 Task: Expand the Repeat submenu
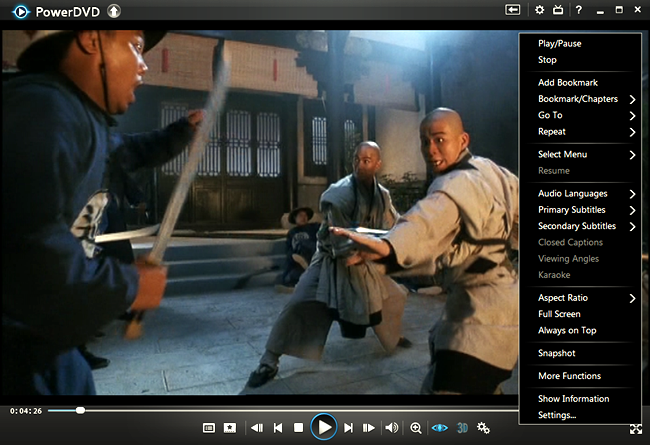click(x=580, y=131)
